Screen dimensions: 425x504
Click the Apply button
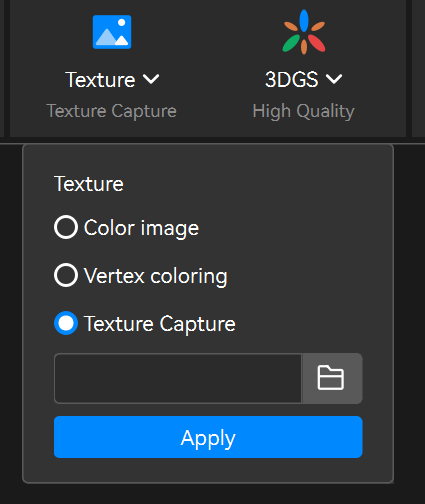208,437
